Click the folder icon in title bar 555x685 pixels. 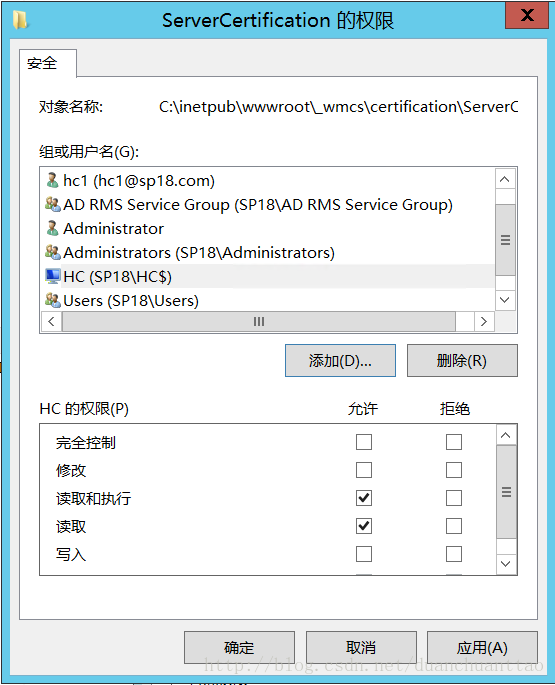click(x=20, y=20)
